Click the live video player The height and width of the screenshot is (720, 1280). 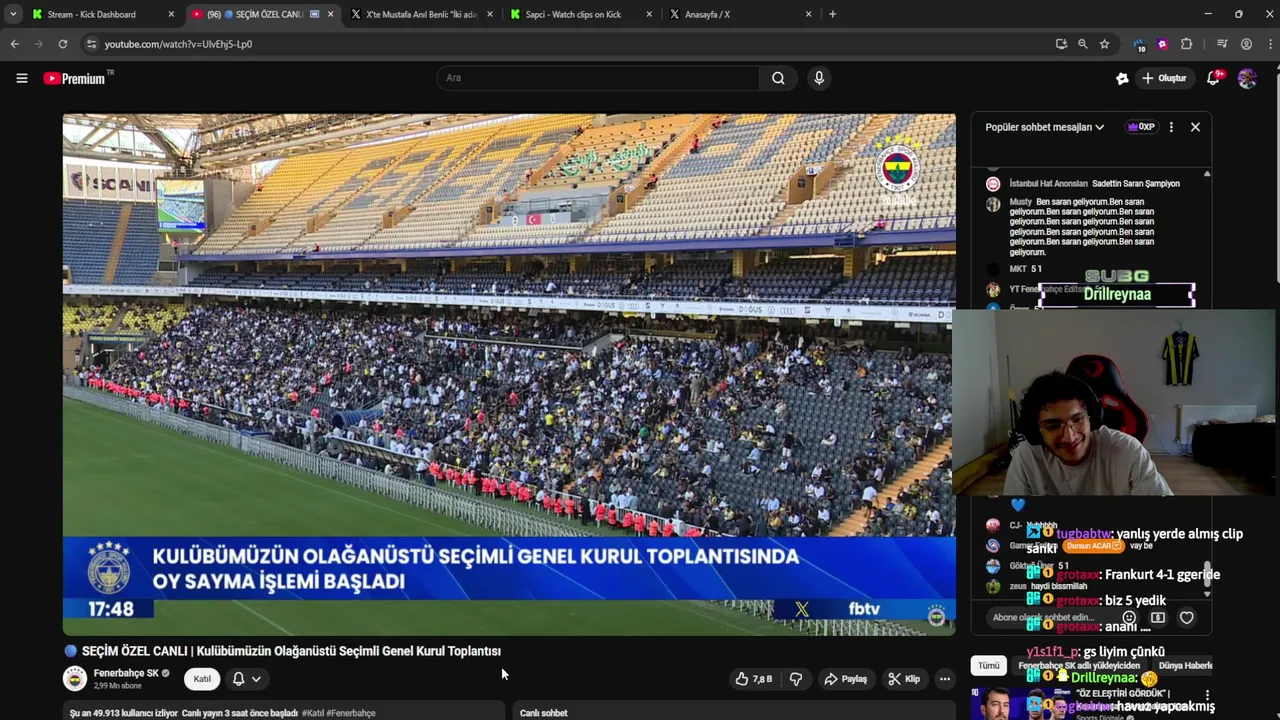(509, 374)
